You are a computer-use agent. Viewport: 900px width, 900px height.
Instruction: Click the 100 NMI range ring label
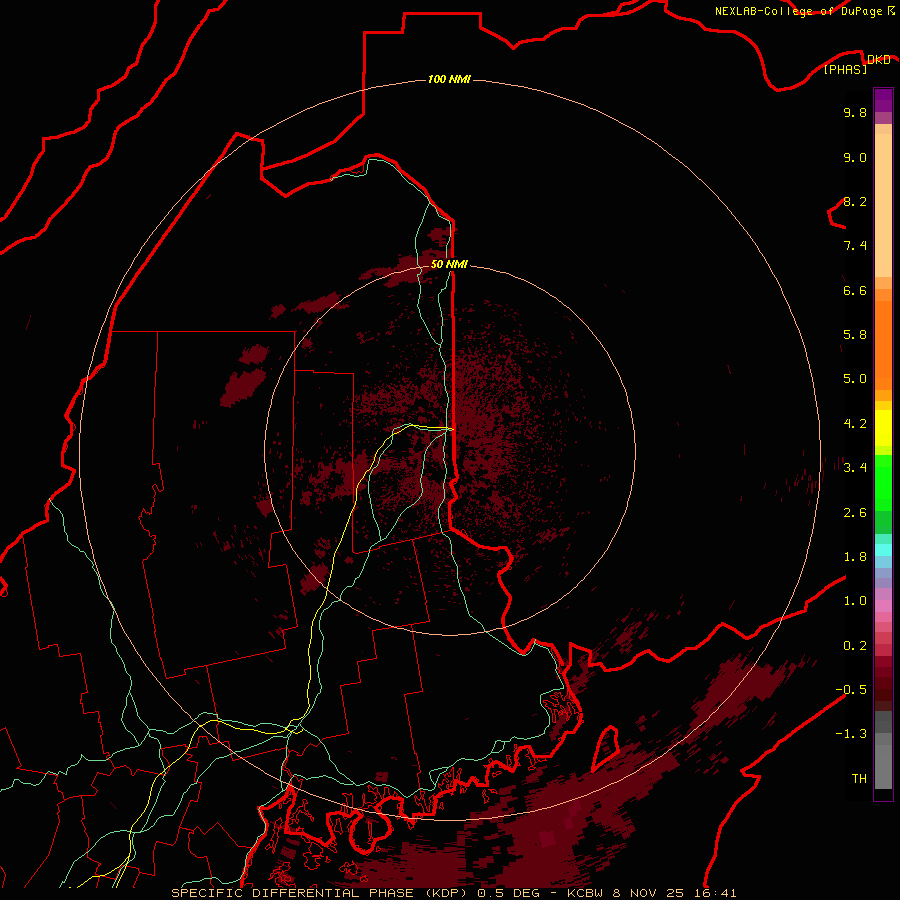[x=449, y=79]
